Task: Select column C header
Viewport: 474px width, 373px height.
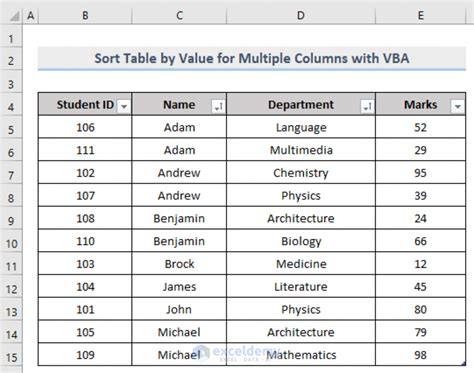Action: pyautogui.click(x=179, y=15)
